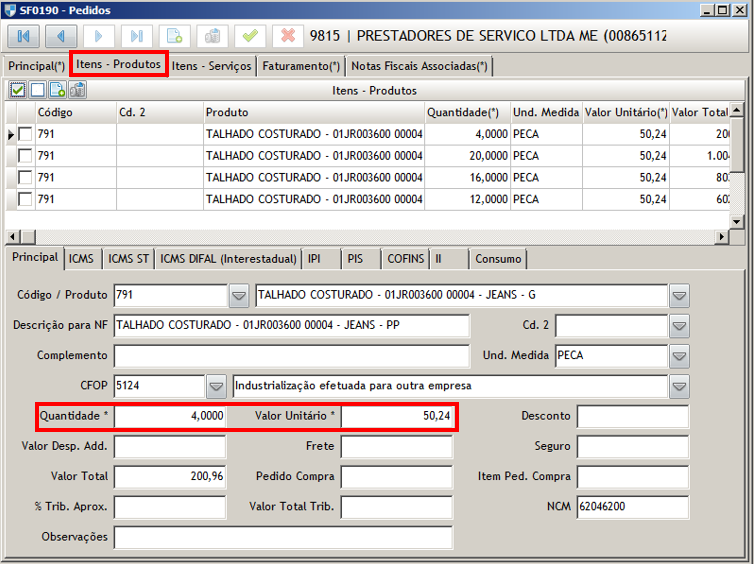Switch to the Itens - Serviços tab
This screenshot has height=564, width=754.
click(212, 66)
